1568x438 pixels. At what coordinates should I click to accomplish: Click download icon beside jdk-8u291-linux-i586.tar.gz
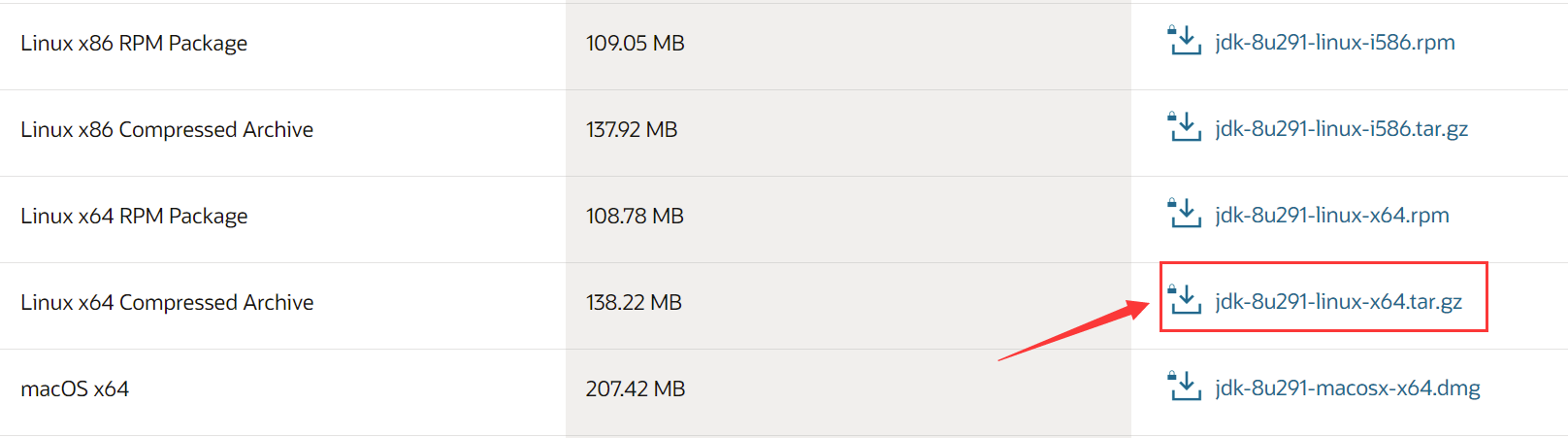coord(1184,127)
